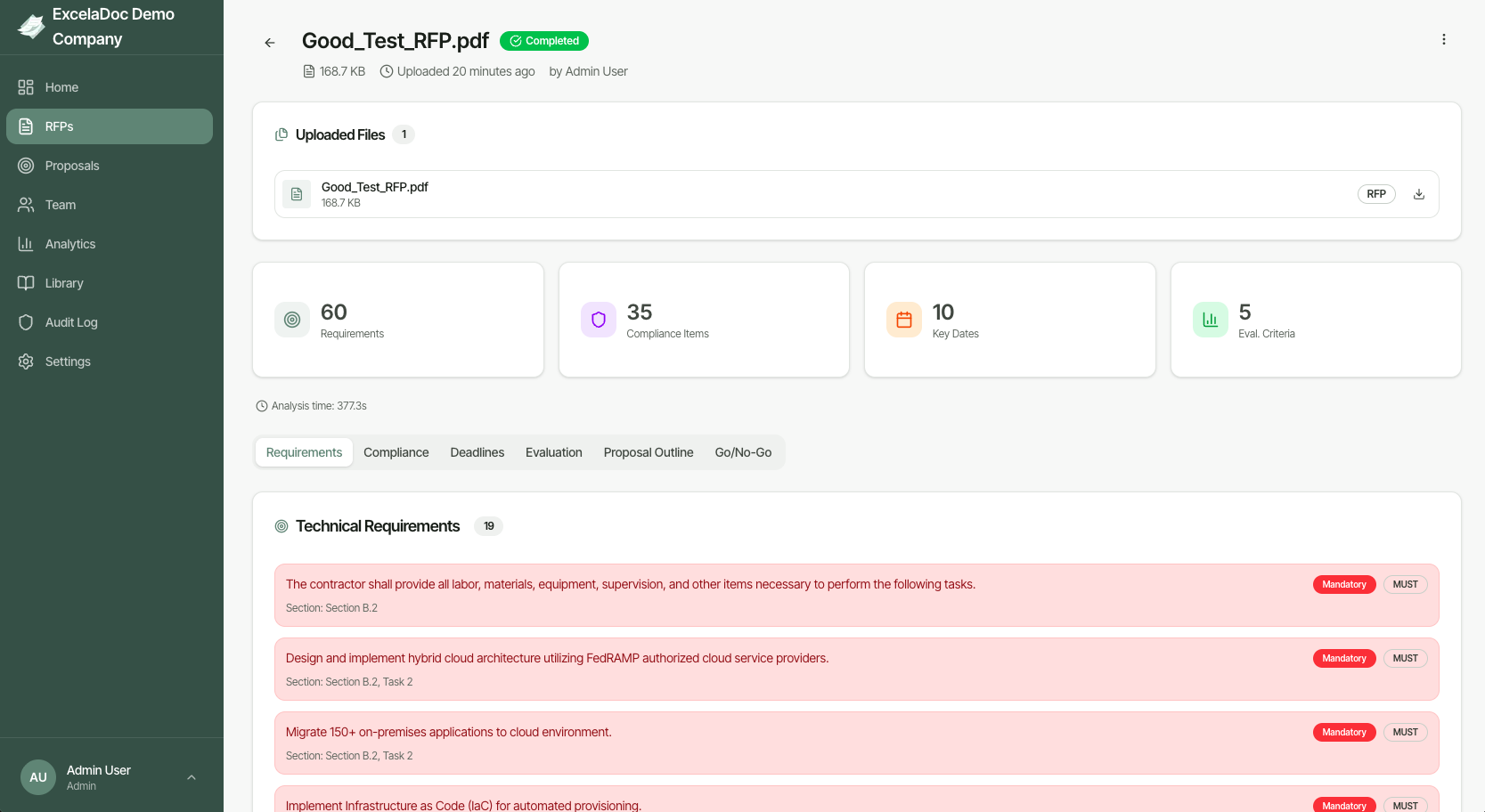Click the Eval. Criteria bar chart icon

click(1211, 320)
